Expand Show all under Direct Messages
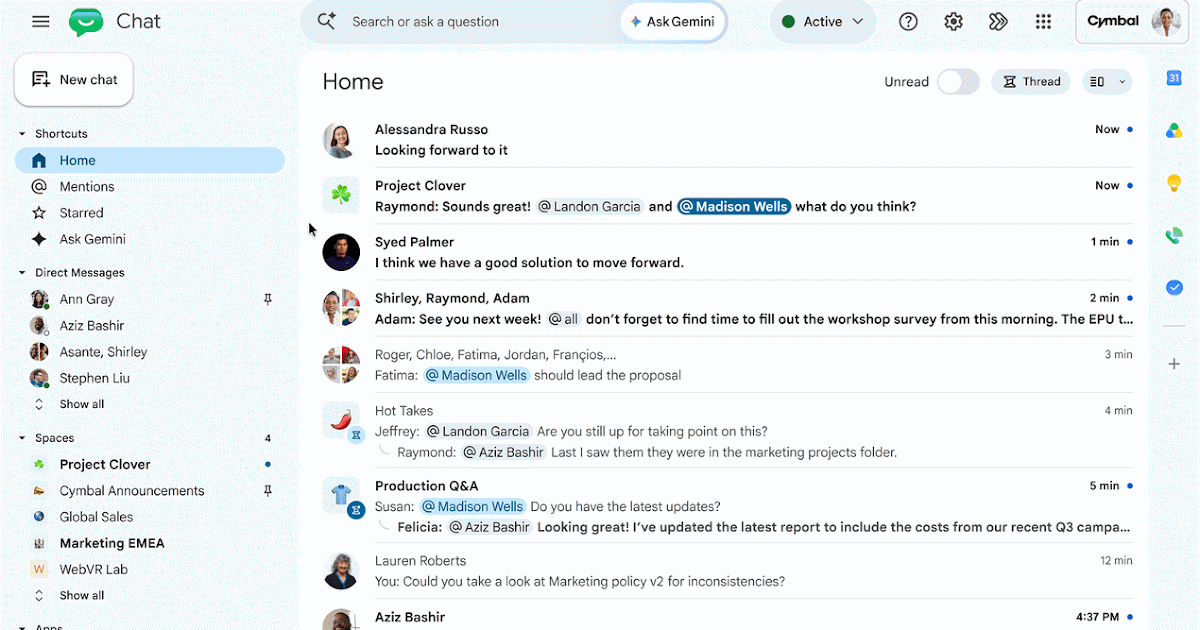1200x630 pixels. click(82, 404)
